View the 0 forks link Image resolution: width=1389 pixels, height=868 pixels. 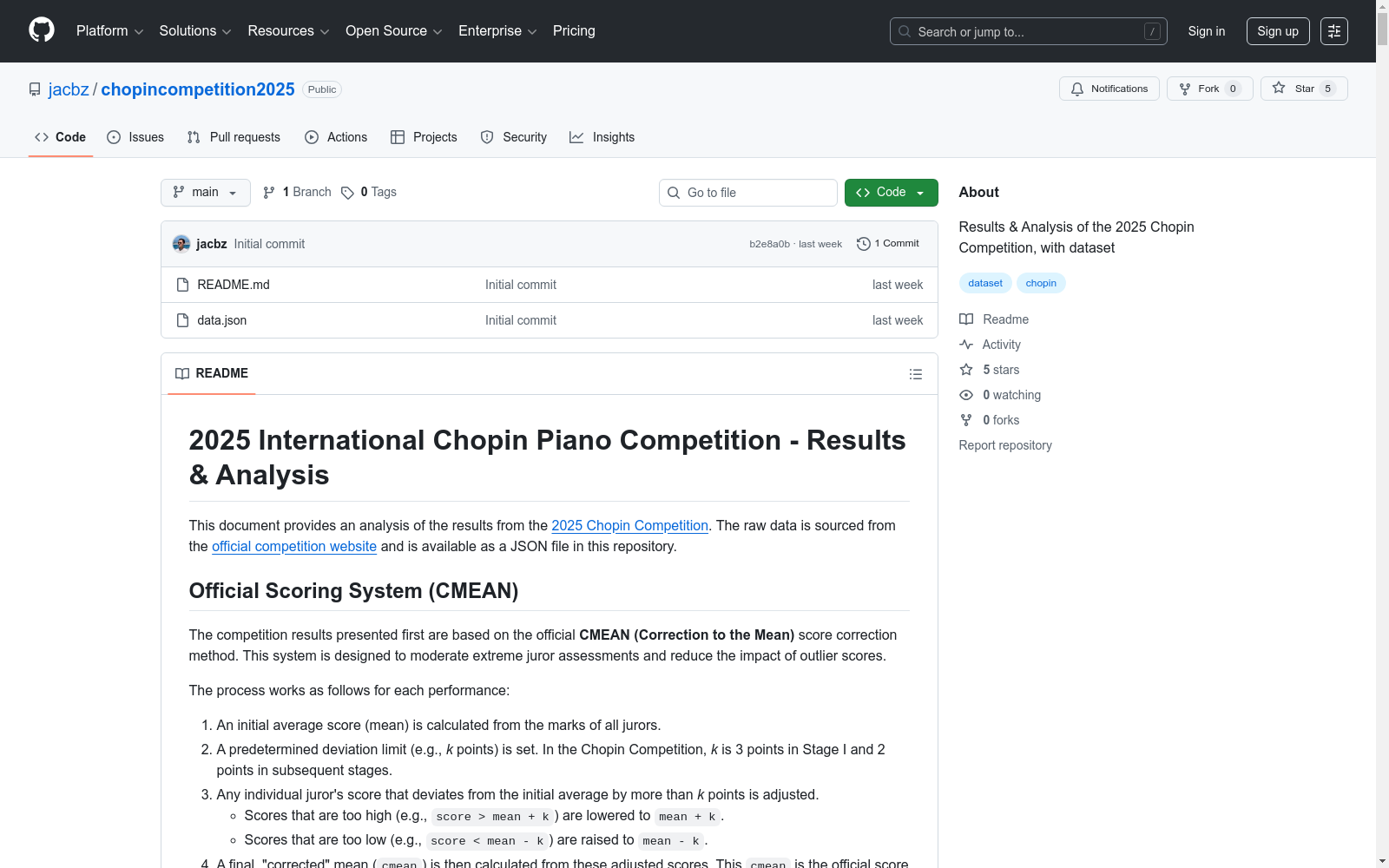[x=990, y=420]
